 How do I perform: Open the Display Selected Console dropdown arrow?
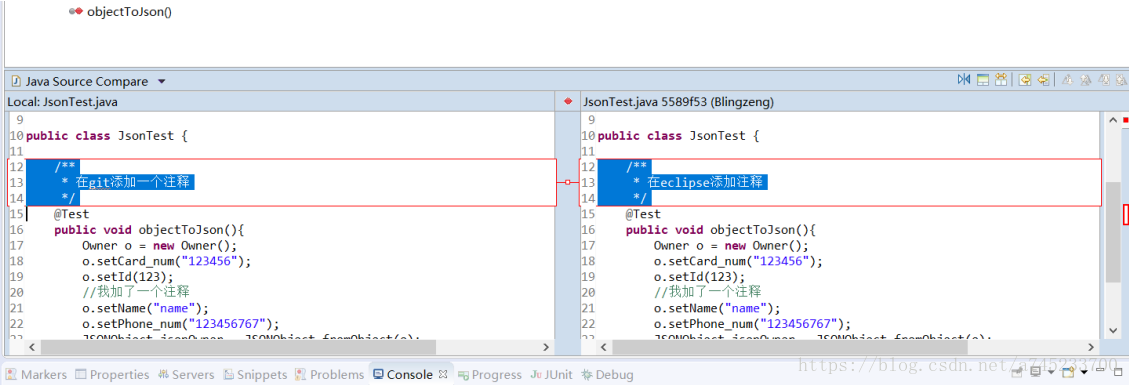pos(1051,372)
